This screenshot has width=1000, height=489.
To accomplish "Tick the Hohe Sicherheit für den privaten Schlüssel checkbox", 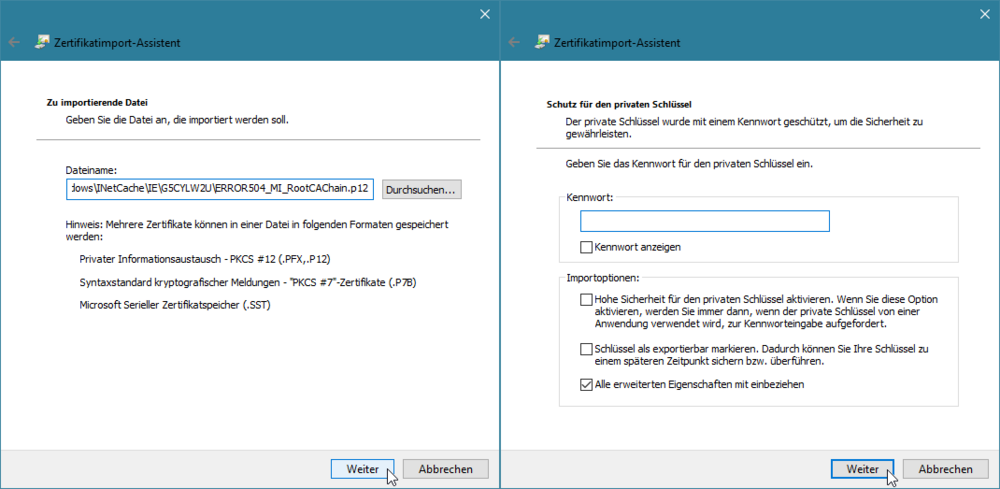I will tap(586, 299).
